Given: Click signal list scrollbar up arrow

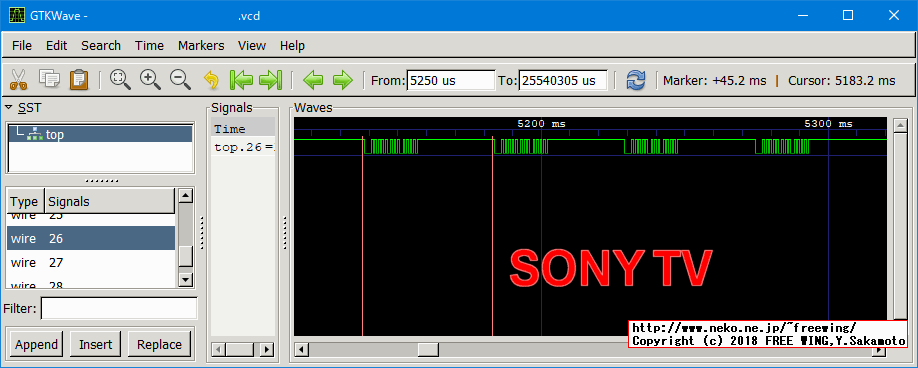Looking at the screenshot, I should click(x=186, y=195).
